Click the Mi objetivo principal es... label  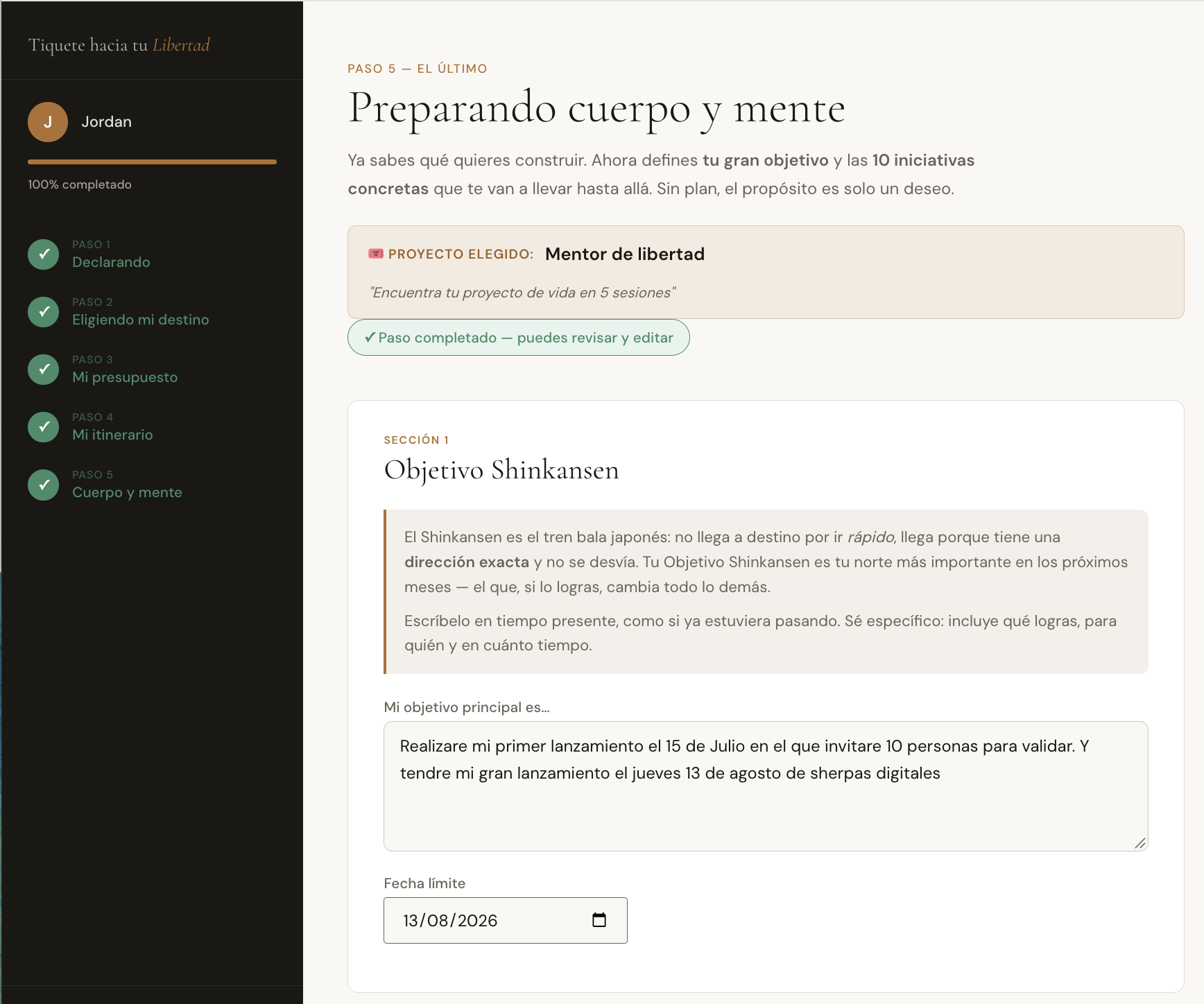tap(467, 707)
